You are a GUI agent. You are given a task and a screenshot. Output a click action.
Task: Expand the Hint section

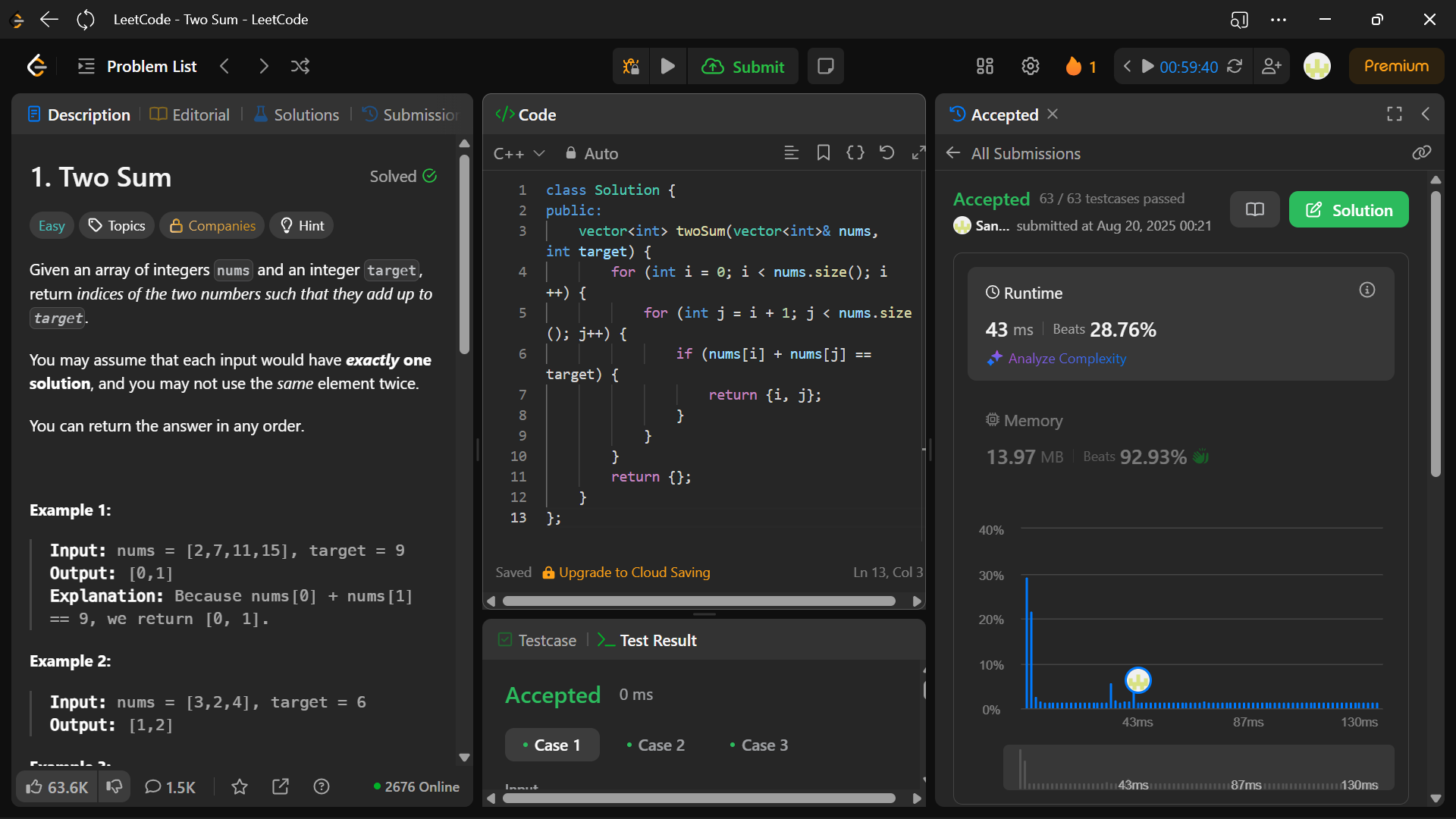[x=302, y=226]
